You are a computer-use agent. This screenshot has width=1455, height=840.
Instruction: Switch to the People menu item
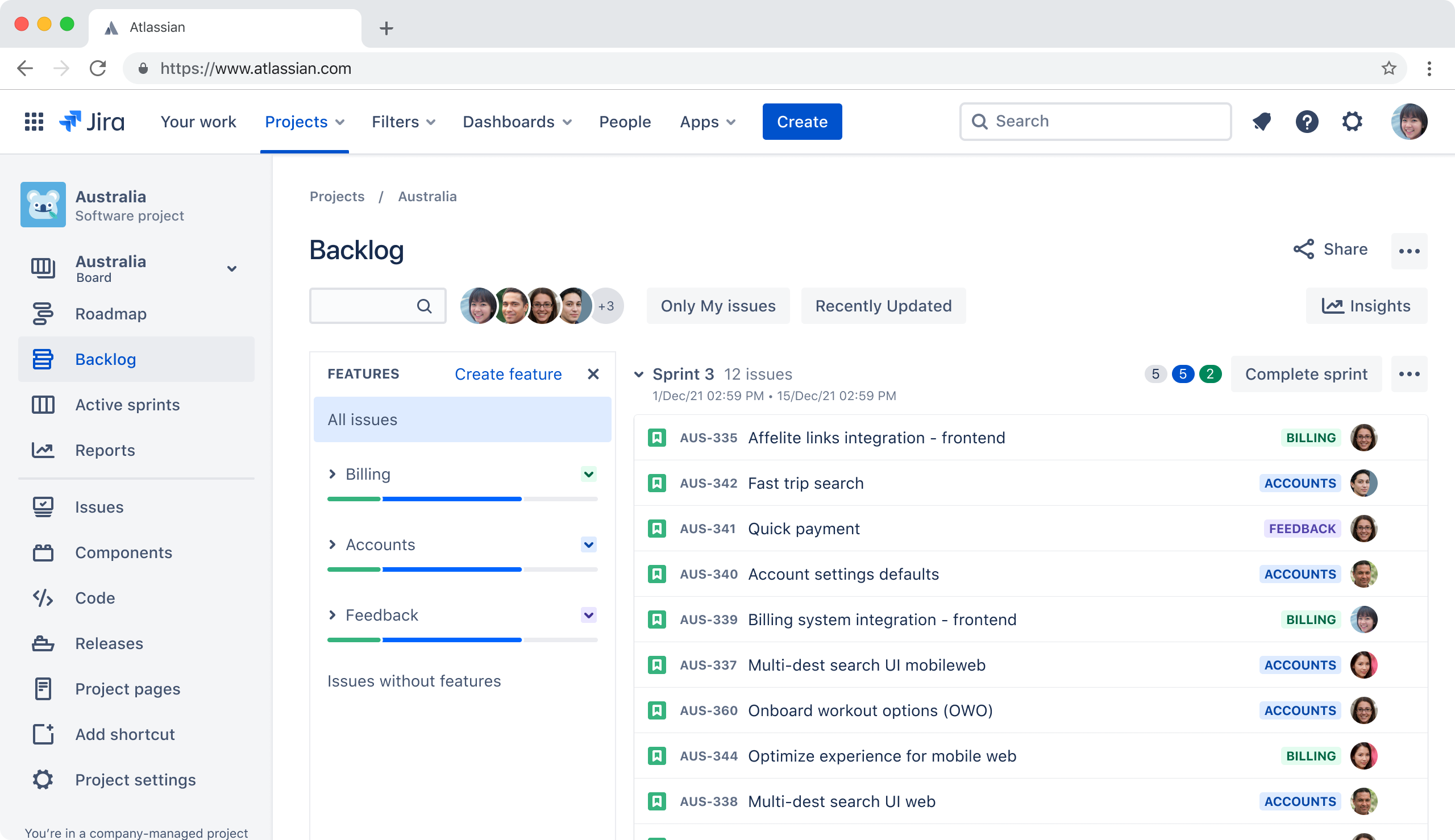625,122
